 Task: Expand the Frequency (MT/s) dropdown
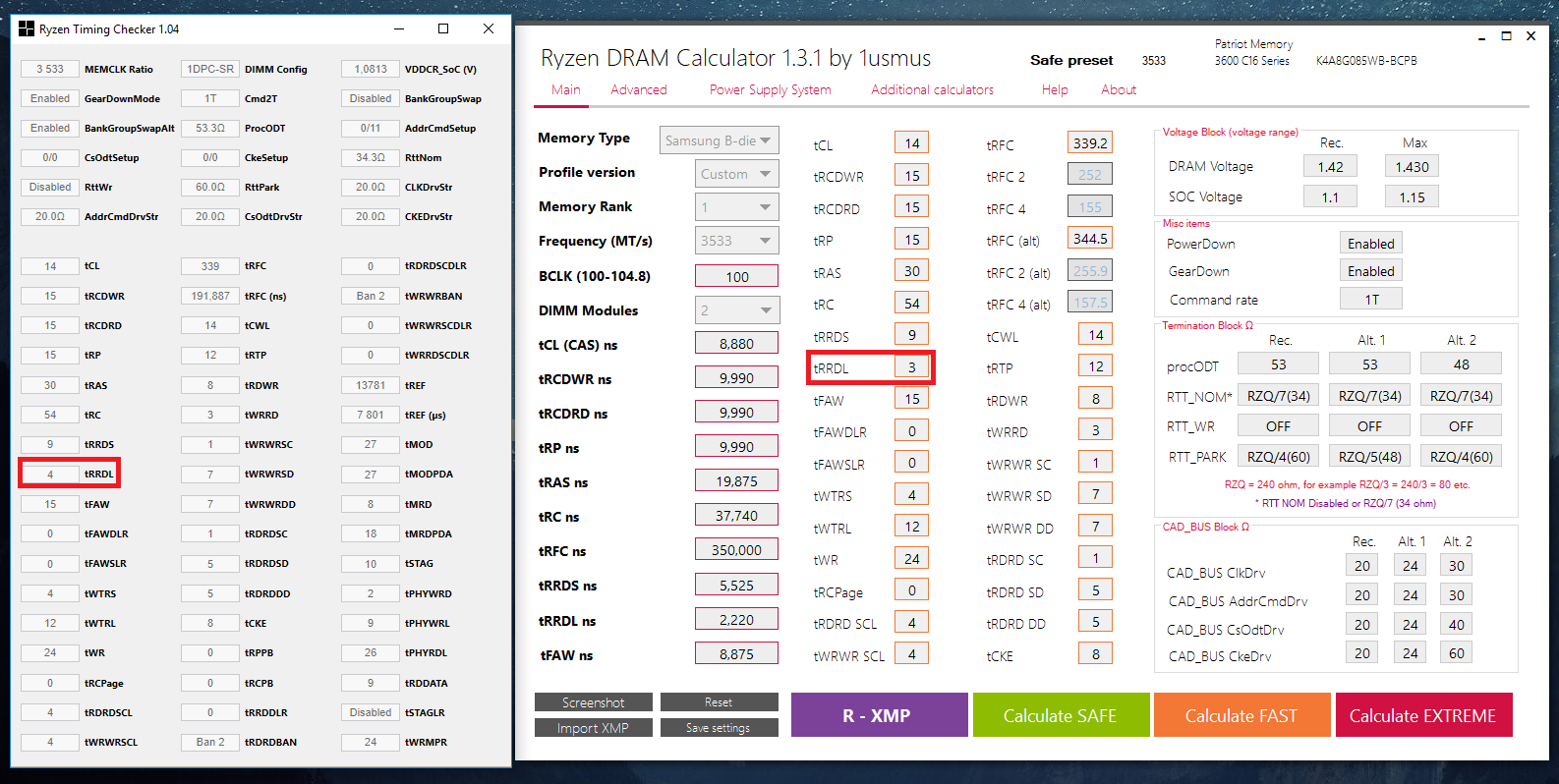[x=737, y=241]
